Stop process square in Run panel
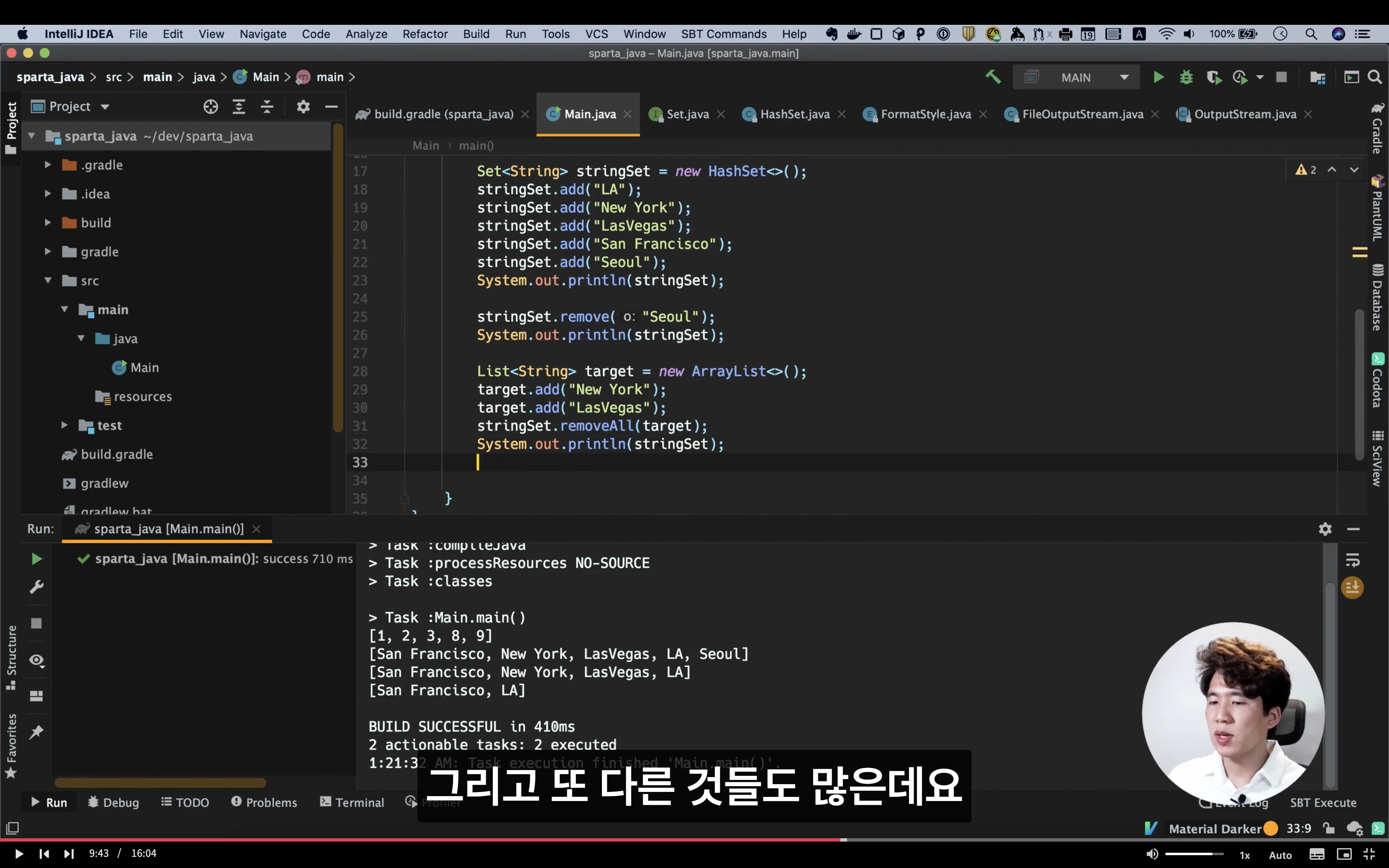 pos(36,623)
